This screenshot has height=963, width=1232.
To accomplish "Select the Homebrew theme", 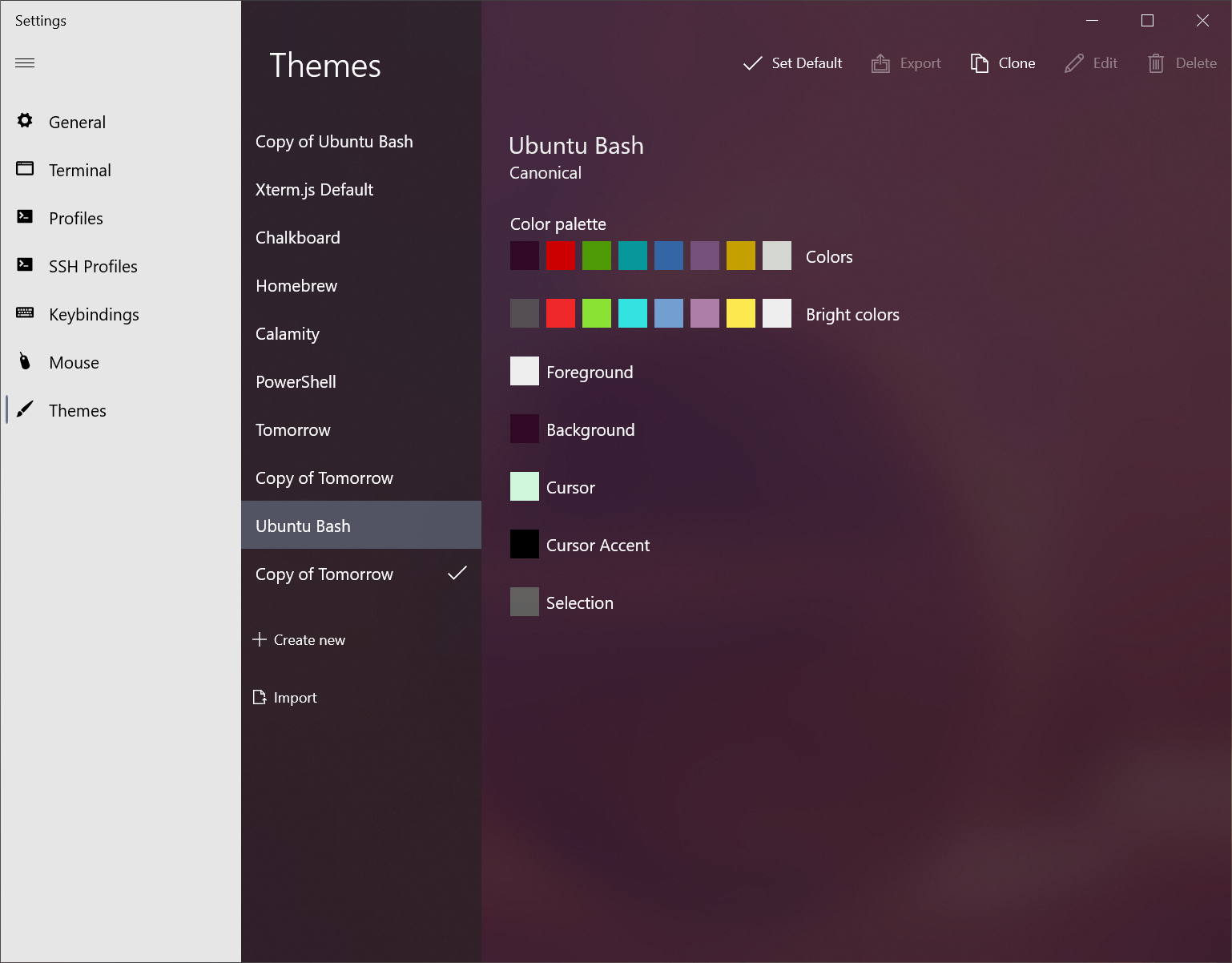I will click(x=296, y=285).
